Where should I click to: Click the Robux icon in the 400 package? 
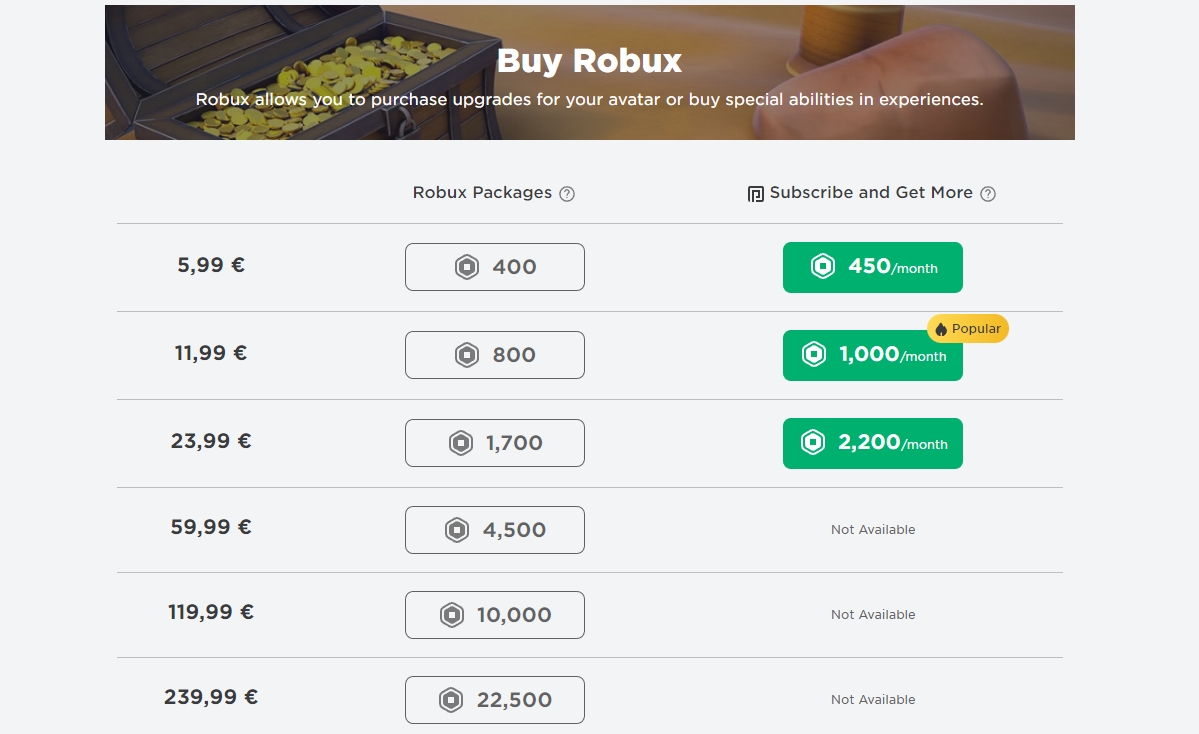point(467,267)
